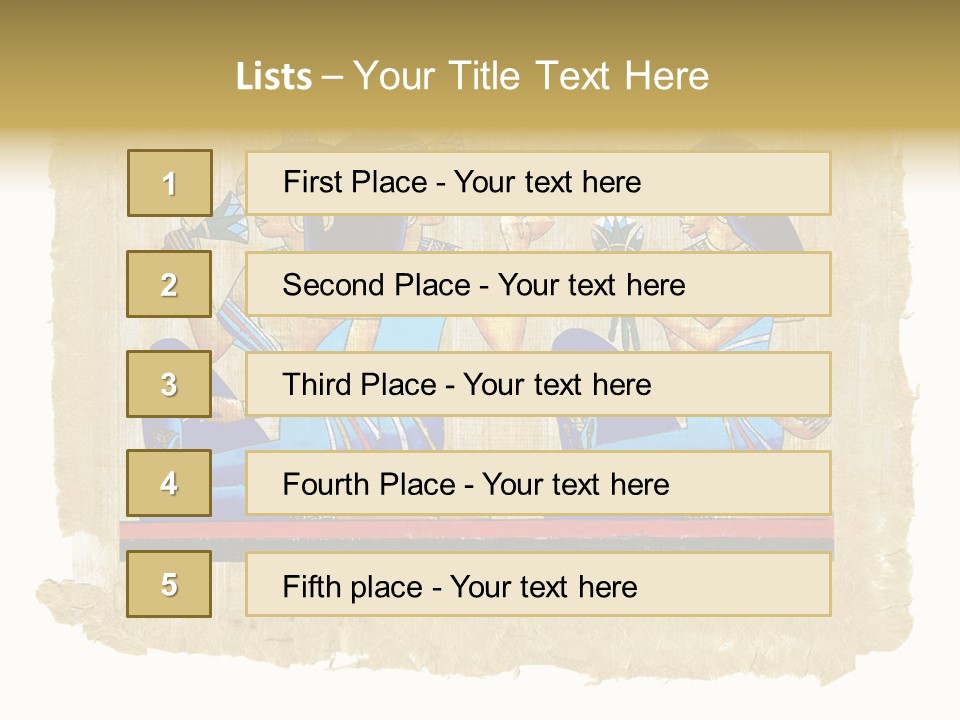Select the number 2 box

tap(169, 284)
